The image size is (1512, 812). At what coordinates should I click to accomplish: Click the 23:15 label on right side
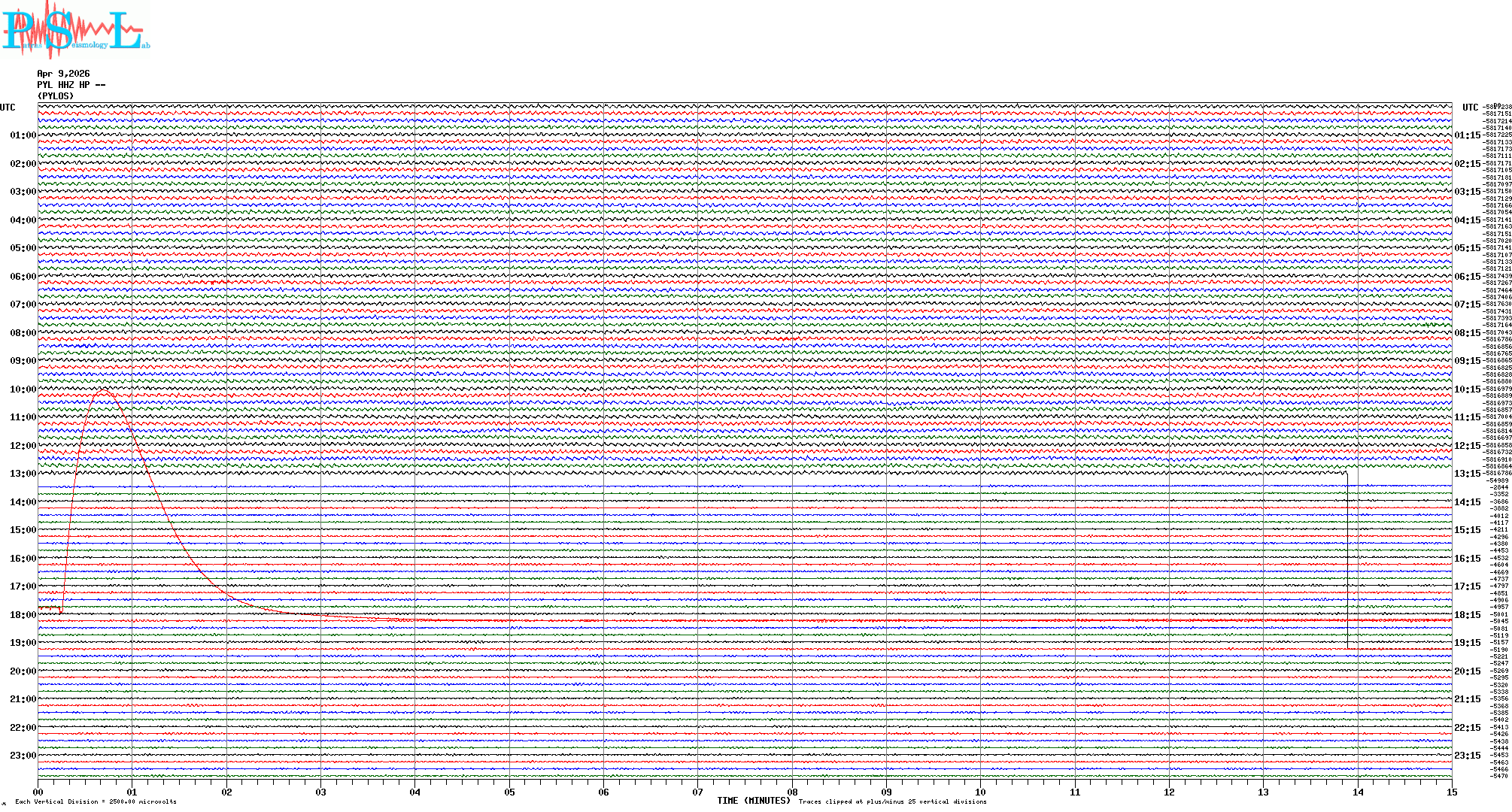pos(1468,756)
